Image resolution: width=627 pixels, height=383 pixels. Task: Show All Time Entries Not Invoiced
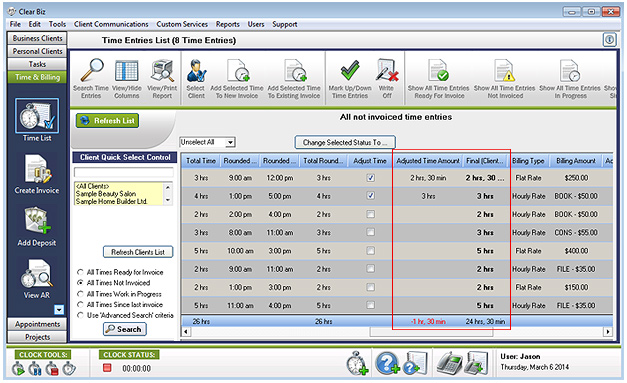pos(505,79)
